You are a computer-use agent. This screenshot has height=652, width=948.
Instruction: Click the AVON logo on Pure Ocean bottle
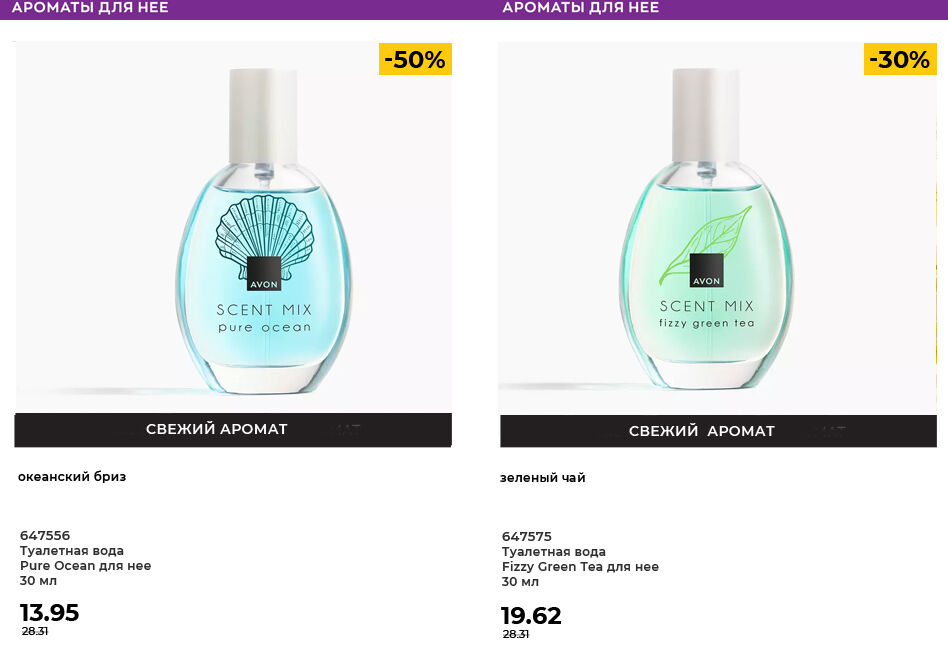point(264,274)
